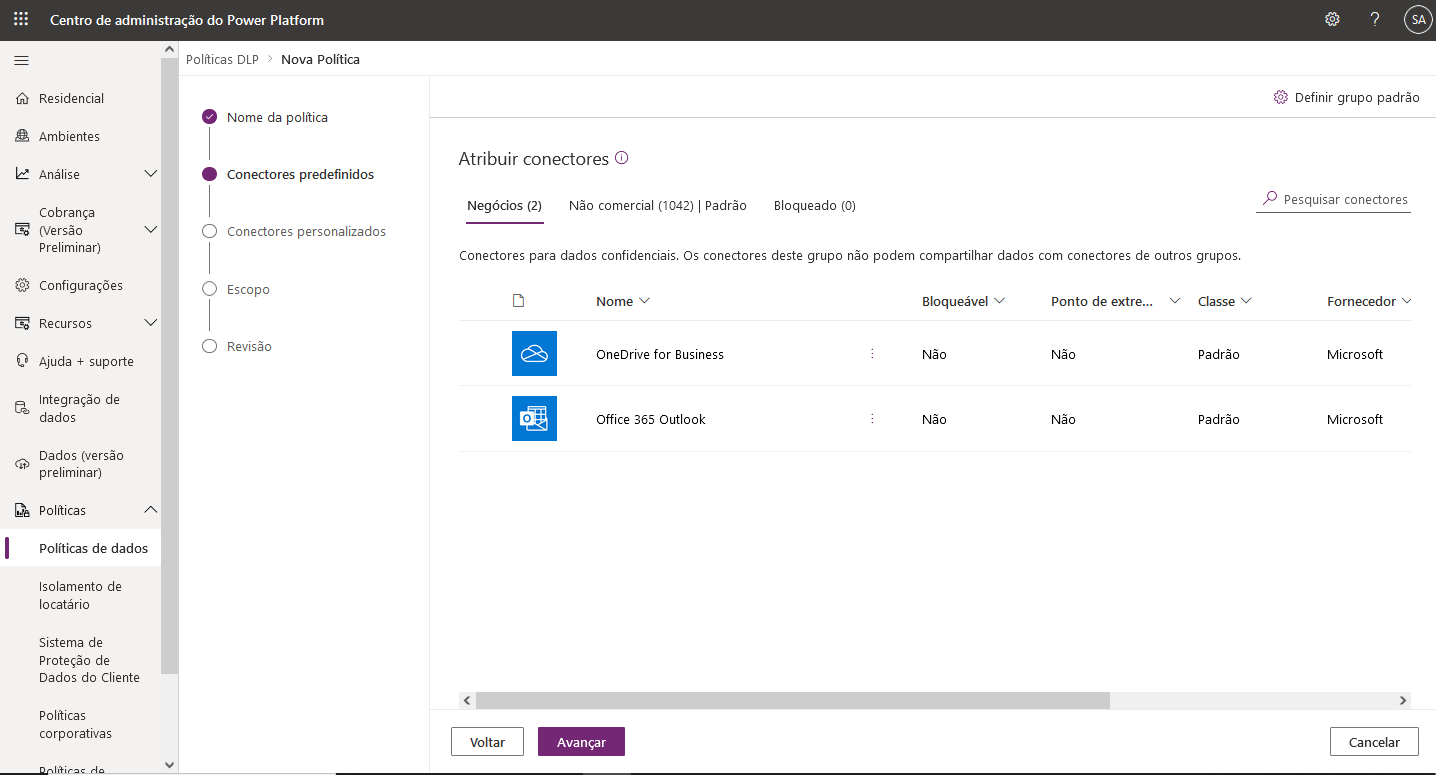The height and width of the screenshot is (775, 1436).
Task: Click the Configurações gear icon in sidebar
Action: [x=22, y=285]
